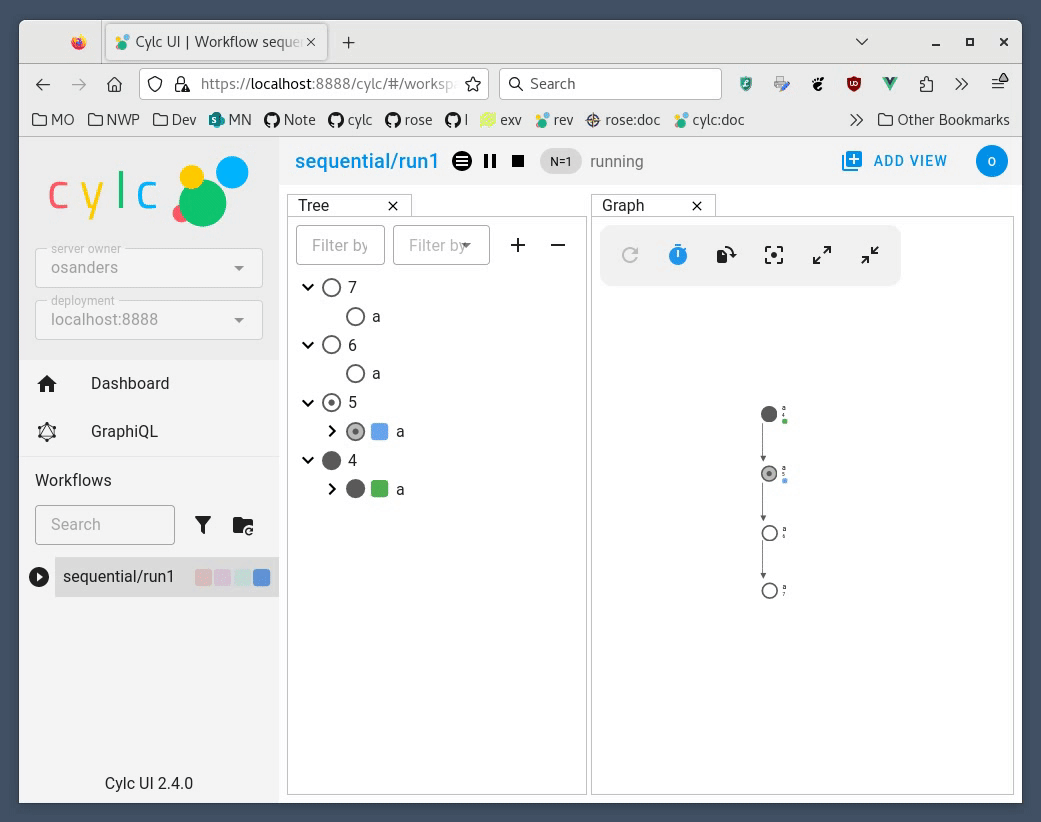Click the graph transpose layout icon

tap(726, 255)
